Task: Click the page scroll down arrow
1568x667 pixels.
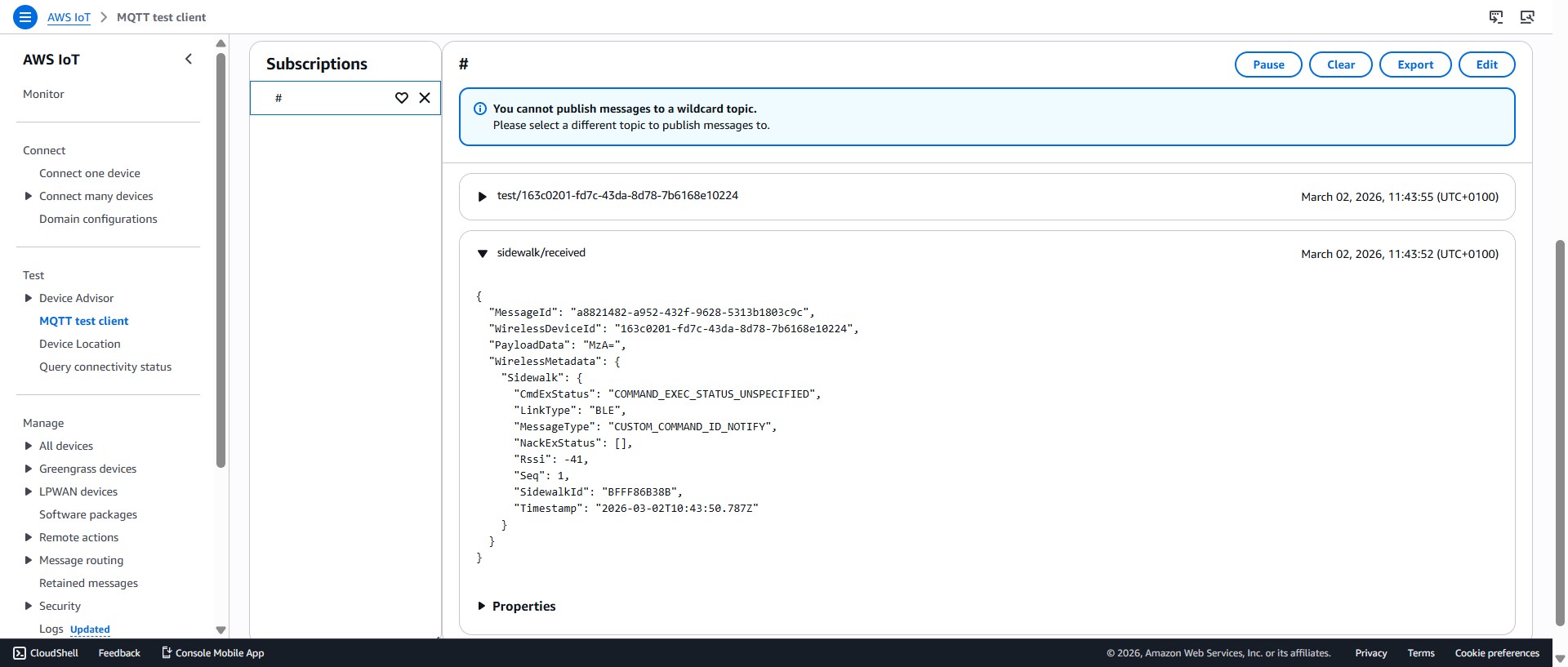Action: (x=1560, y=658)
